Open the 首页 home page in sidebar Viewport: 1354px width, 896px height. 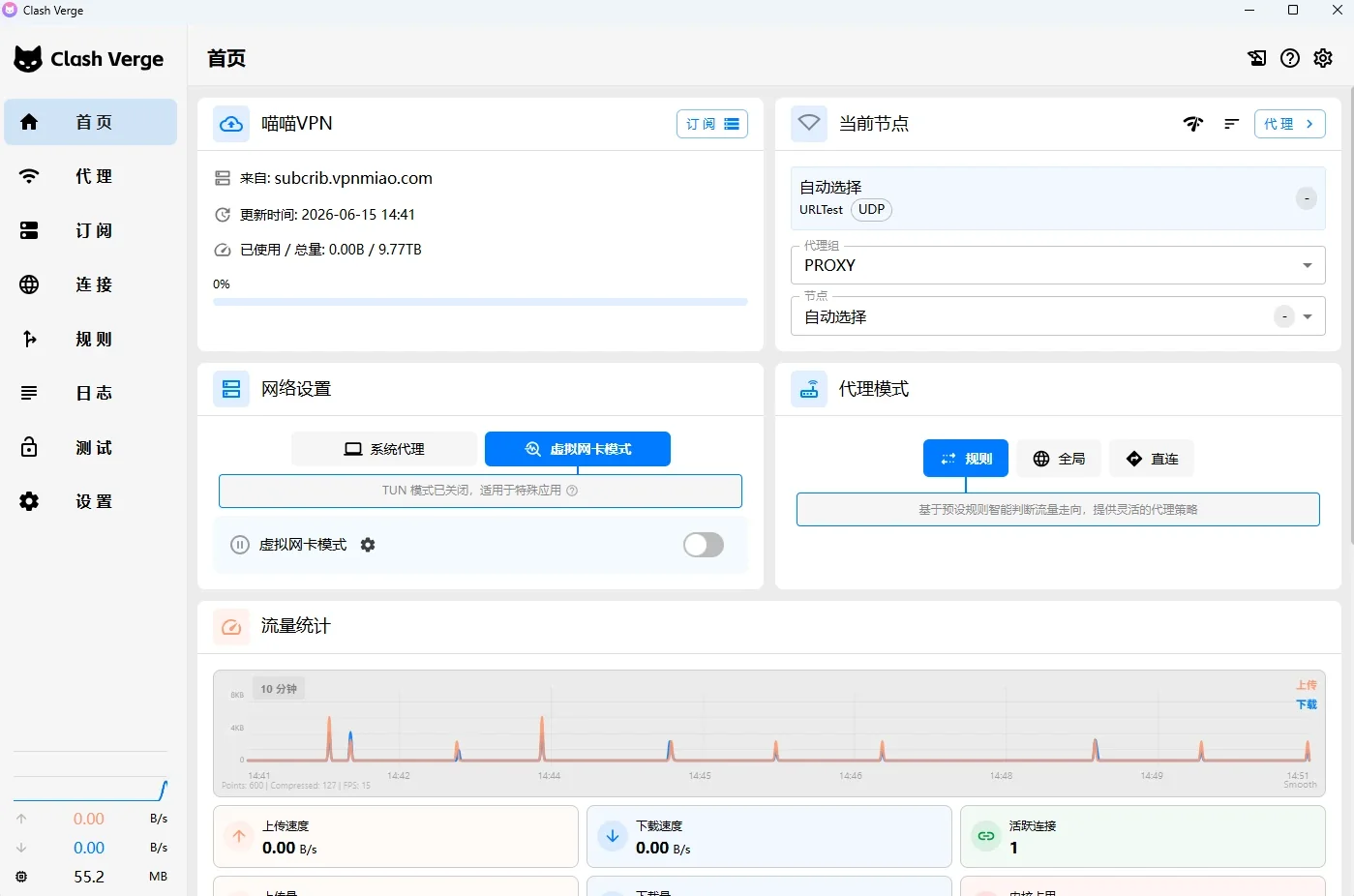(x=91, y=122)
